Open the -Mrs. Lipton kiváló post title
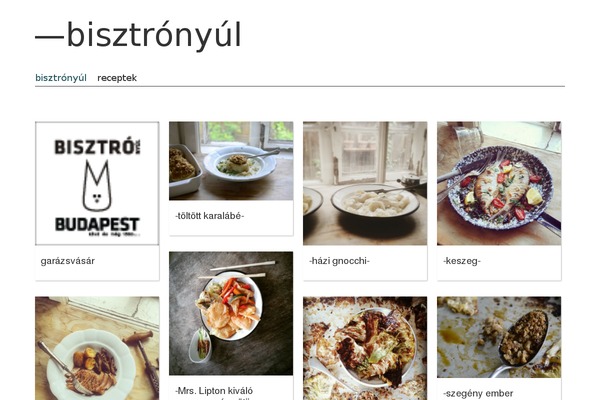 point(214,391)
